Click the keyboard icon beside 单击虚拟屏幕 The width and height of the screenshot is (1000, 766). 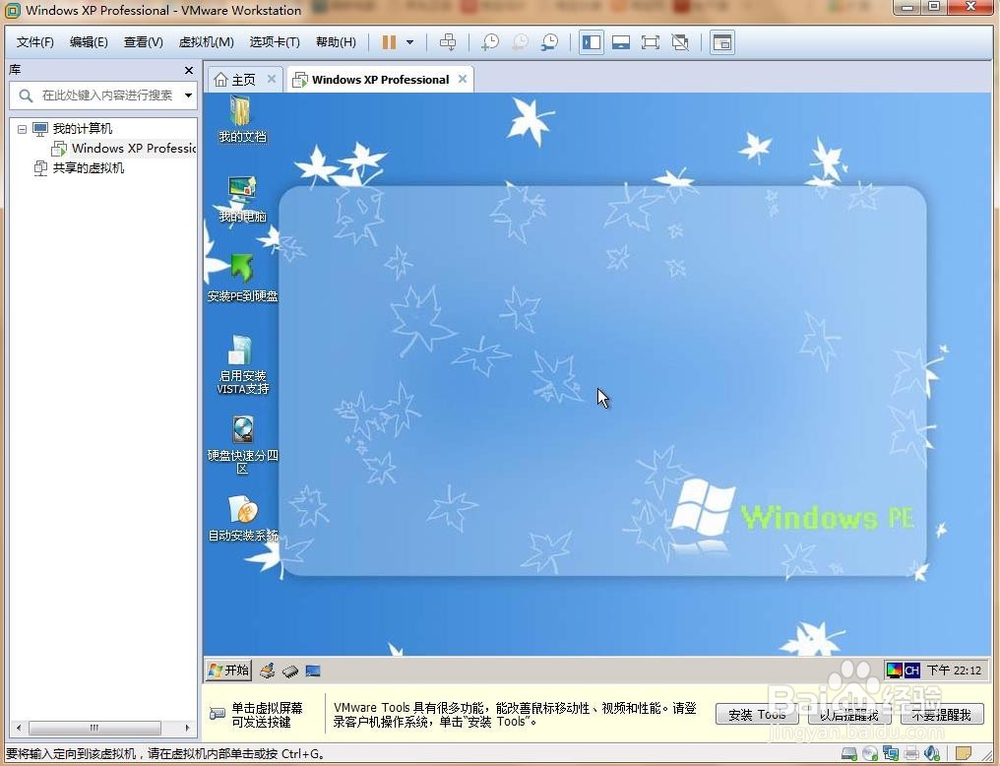[217, 714]
